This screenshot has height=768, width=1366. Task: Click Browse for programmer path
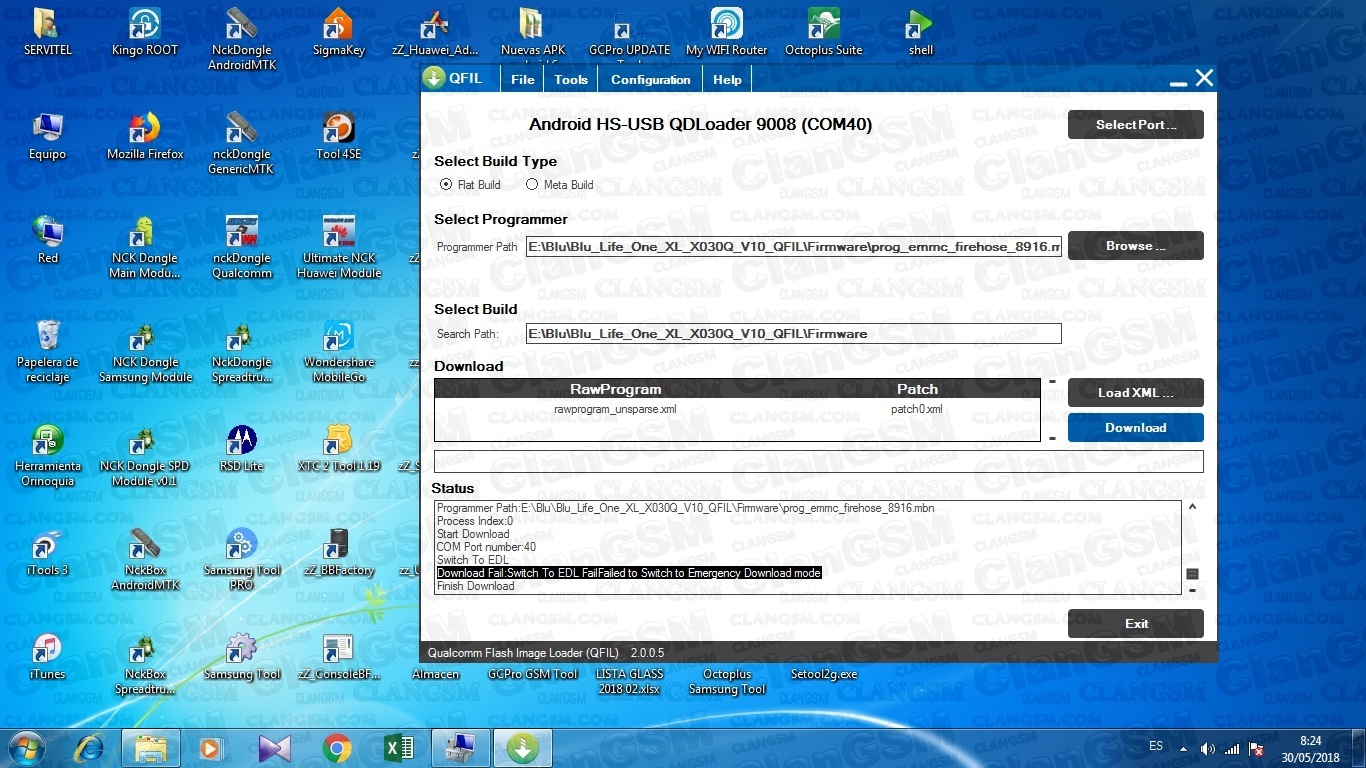point(1135,246)
